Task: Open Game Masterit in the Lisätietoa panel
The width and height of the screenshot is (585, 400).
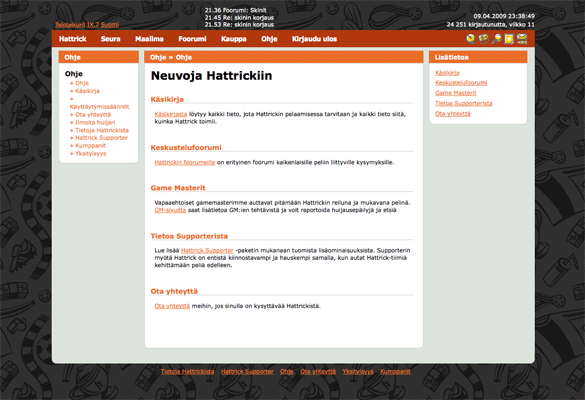Action: 456,93
